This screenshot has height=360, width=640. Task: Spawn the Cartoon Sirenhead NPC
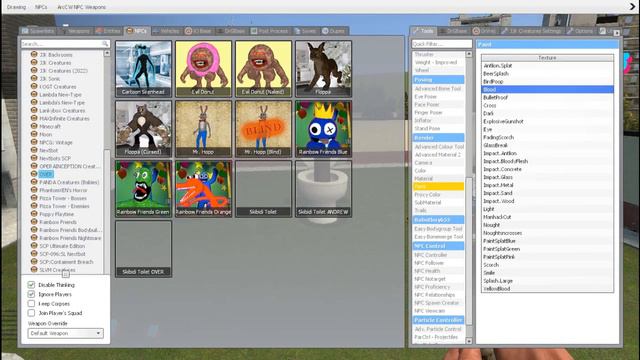point(143,69)
